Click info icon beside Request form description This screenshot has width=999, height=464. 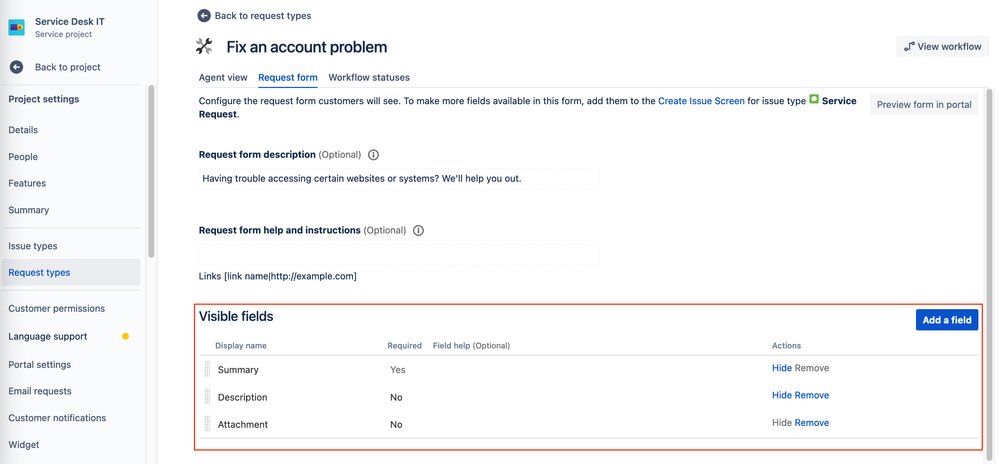(374, 155)
